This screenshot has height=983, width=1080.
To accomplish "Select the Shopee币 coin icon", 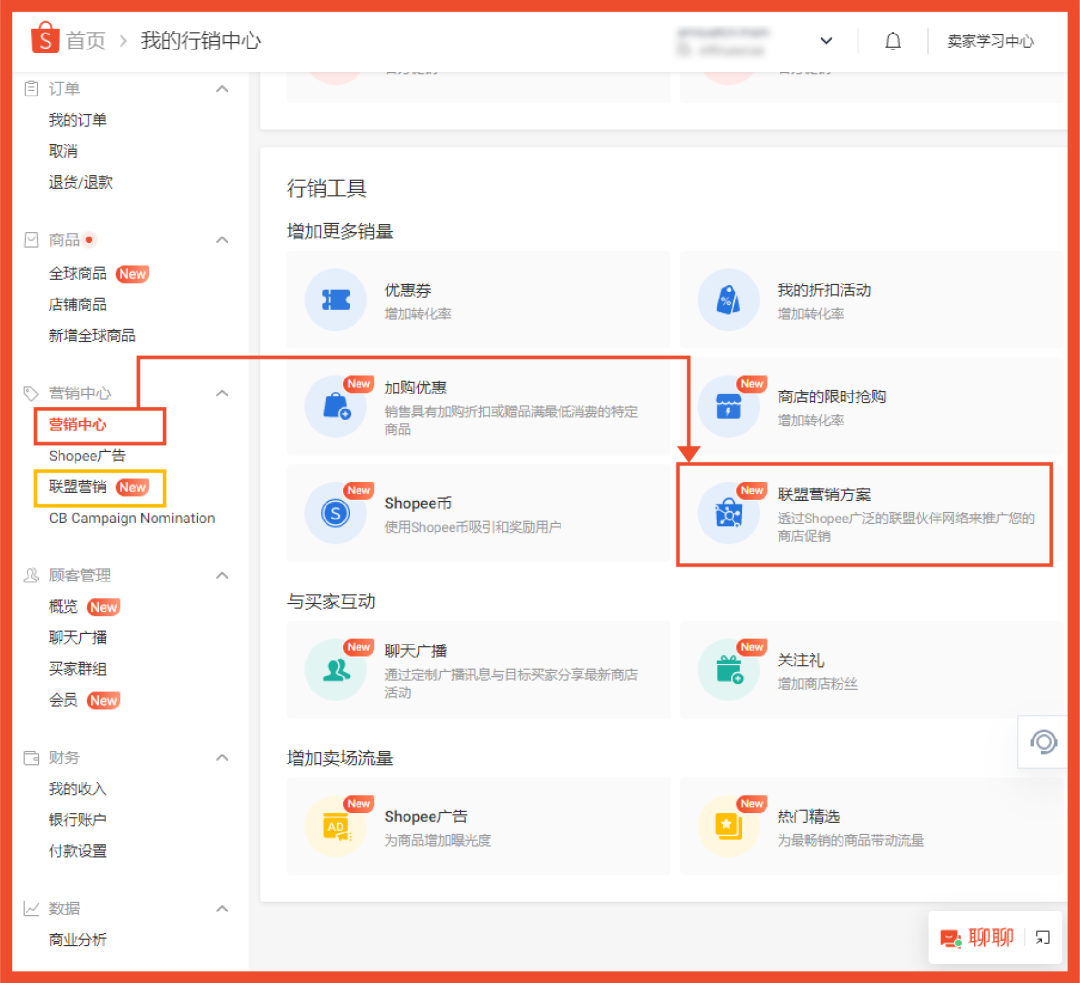I will click(x=336, y=515).
